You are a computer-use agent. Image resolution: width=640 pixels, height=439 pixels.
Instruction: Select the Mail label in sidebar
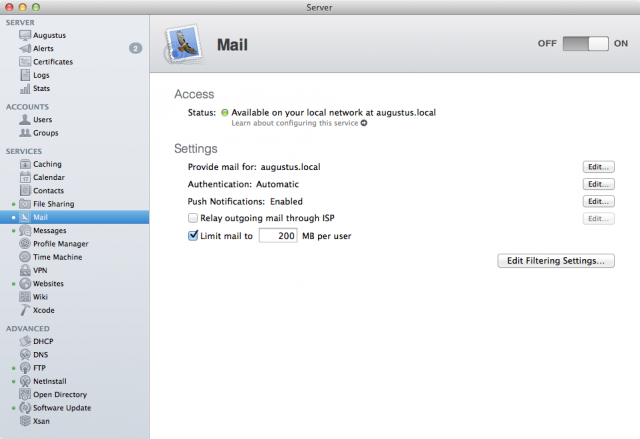tap(40, 217)
